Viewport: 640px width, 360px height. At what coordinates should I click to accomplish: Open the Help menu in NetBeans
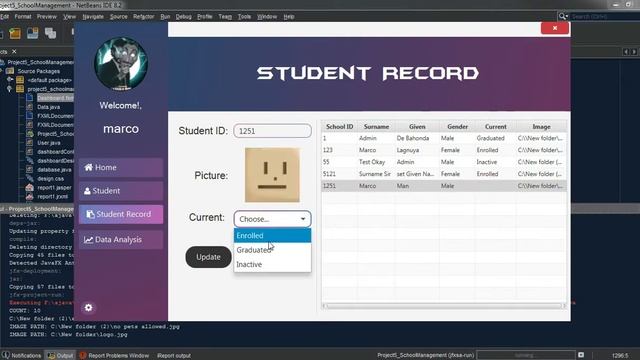pos(289,17)
